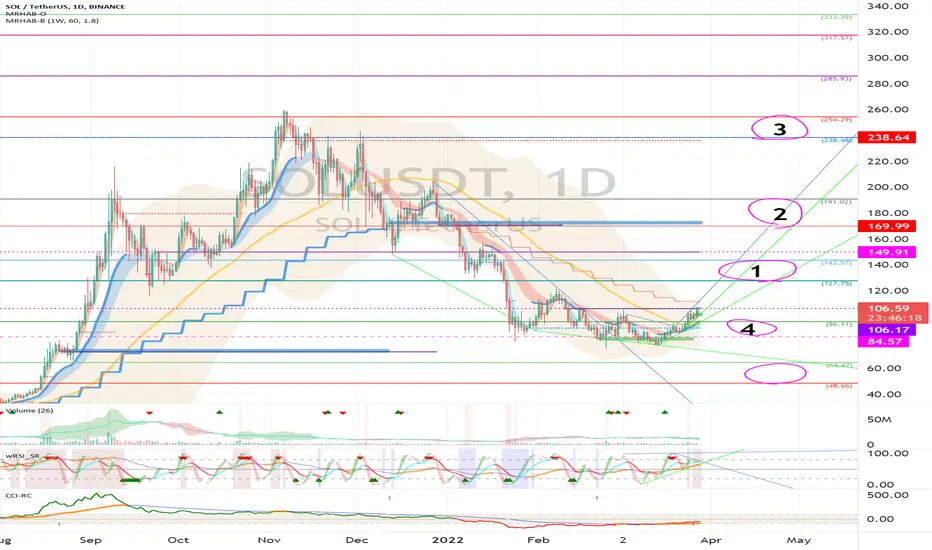Viewport: 932px width, 550px height.
Task: Select the target label numbered 1
Action: pos(756,272)
